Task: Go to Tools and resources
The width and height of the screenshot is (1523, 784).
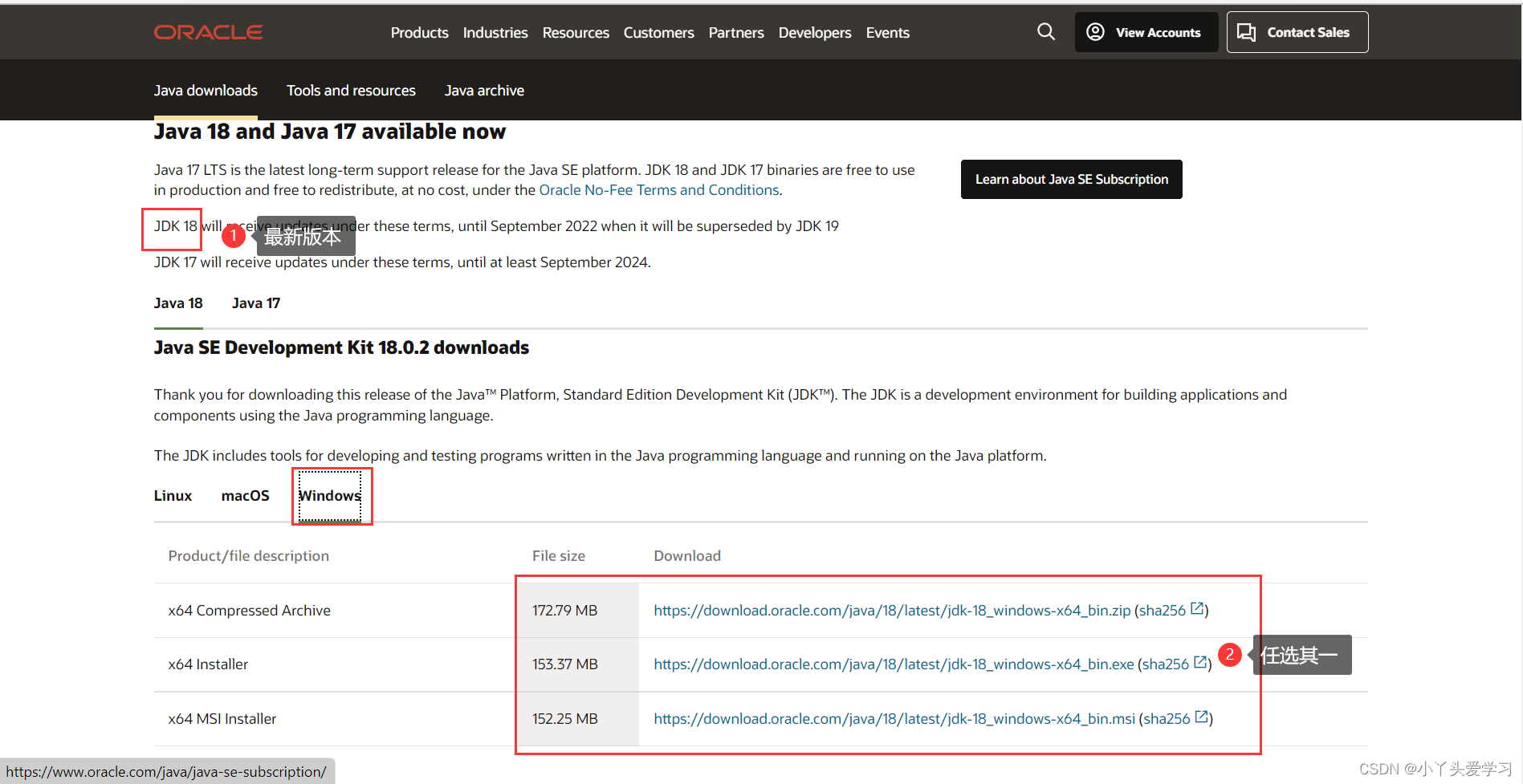Action: (351, 91)
